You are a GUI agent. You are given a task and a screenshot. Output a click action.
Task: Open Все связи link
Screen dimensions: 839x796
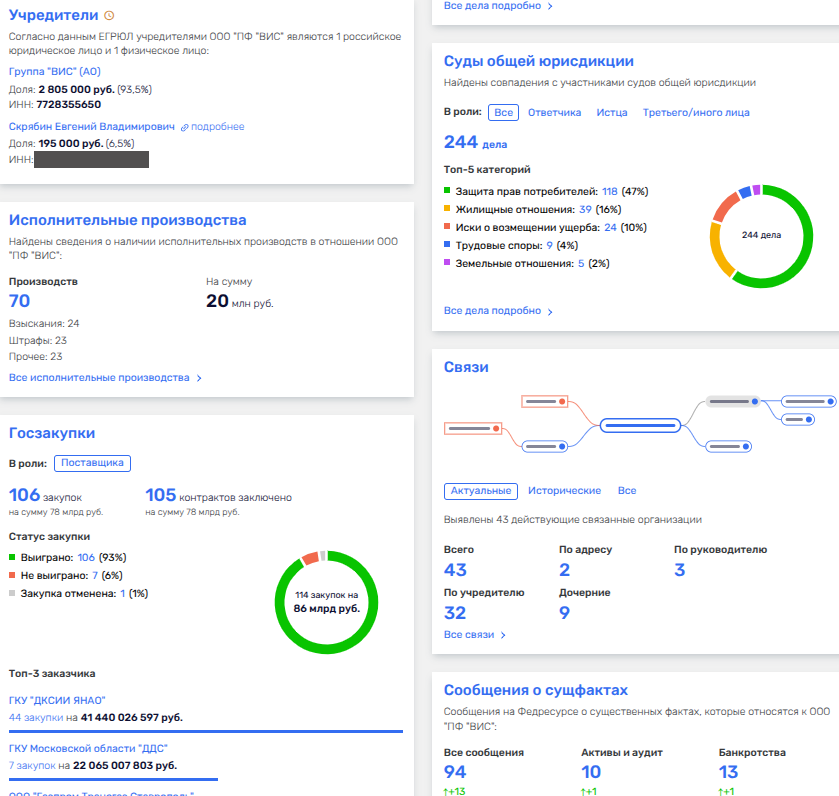pos(469,635)
